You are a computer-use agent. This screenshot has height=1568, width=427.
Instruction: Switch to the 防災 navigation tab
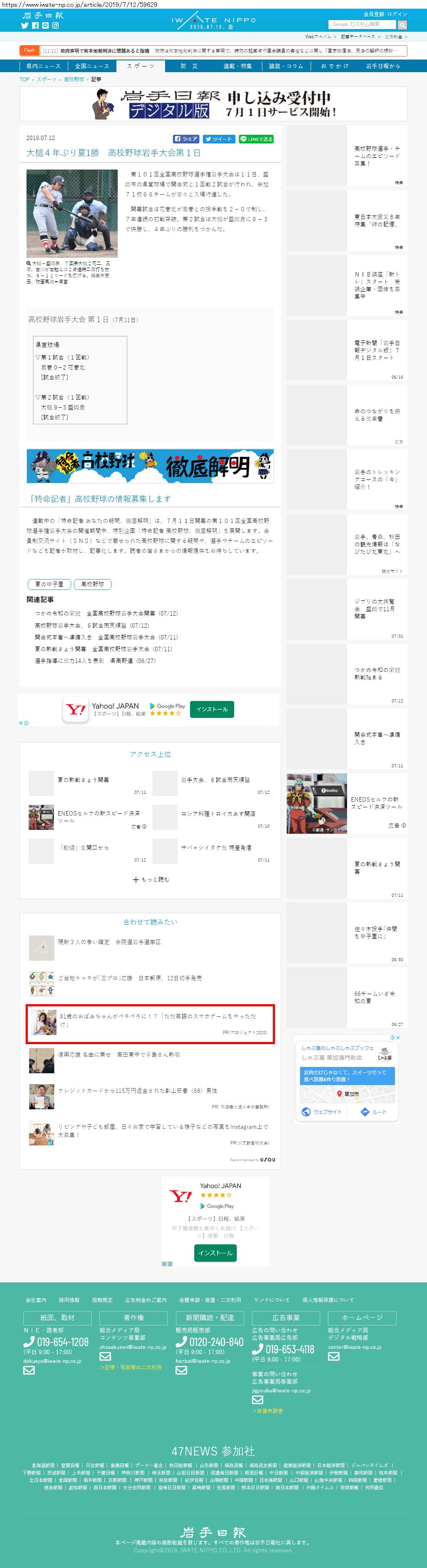pos(189,66)
